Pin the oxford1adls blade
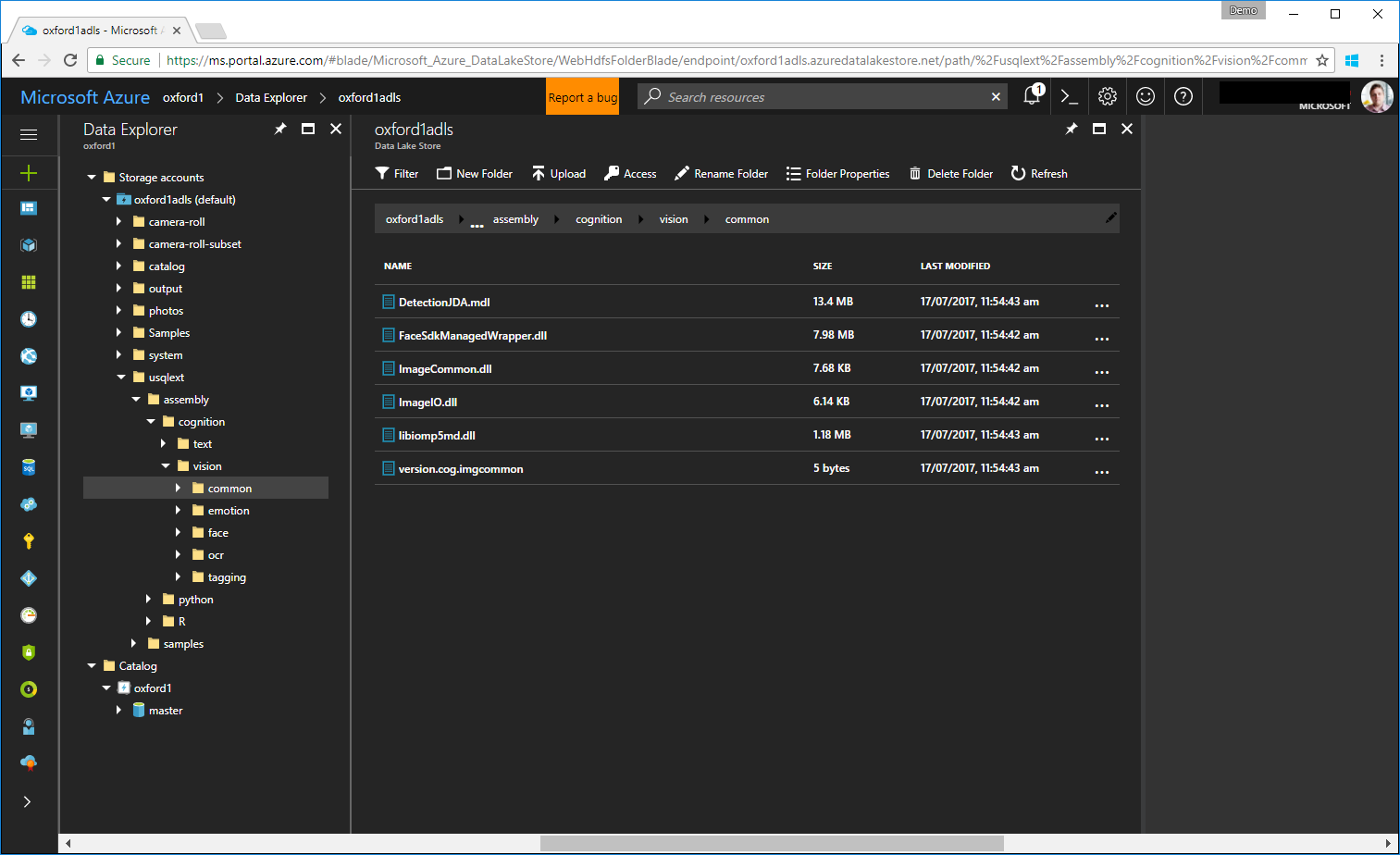Viewport: 1400px width, 855px height. pyautogui.click(x=1072, y=129)
